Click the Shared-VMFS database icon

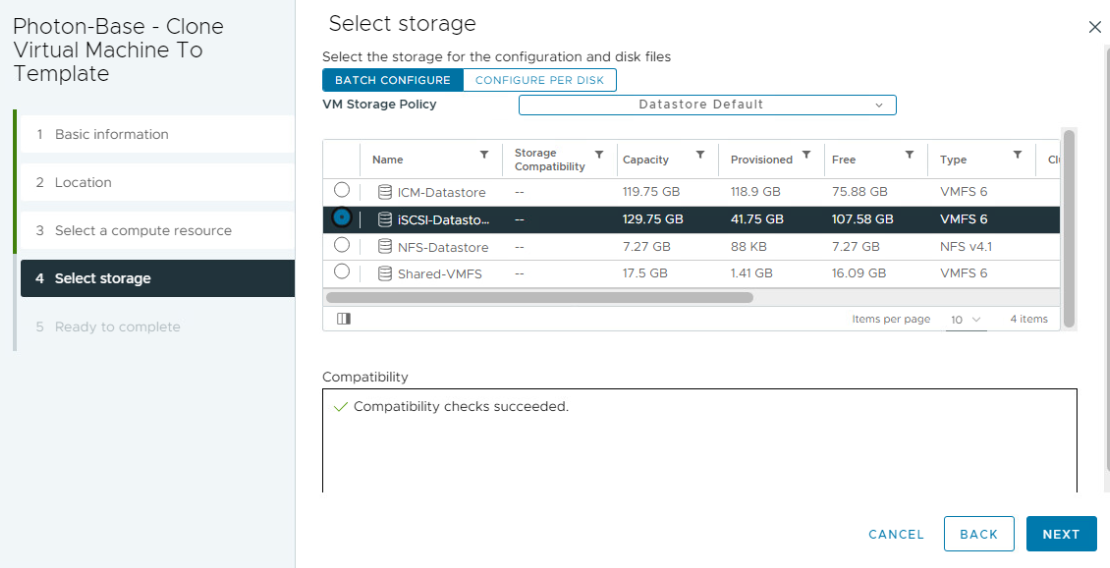point(385,273)
